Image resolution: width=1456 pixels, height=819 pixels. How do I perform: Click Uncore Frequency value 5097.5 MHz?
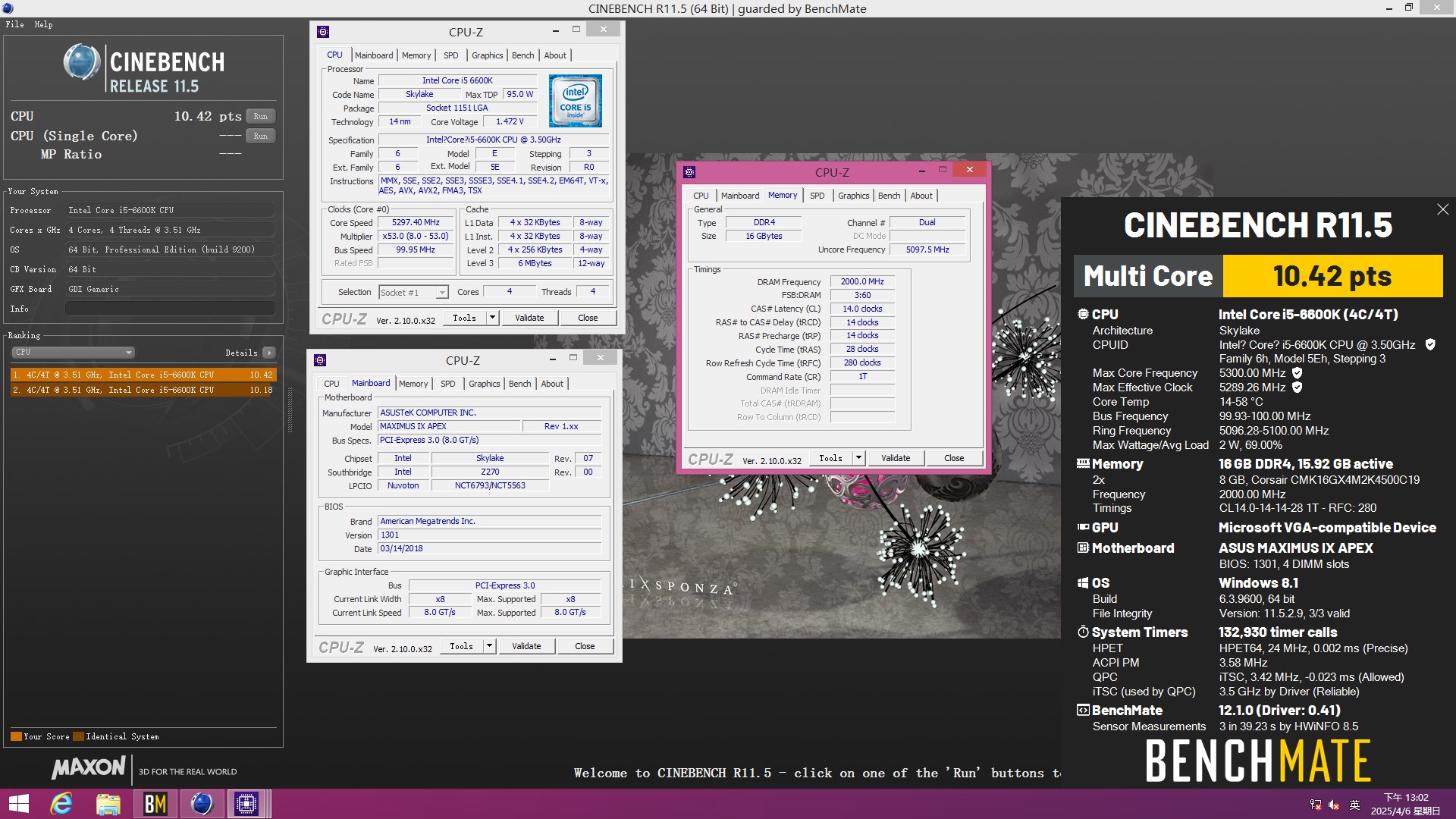927,249
